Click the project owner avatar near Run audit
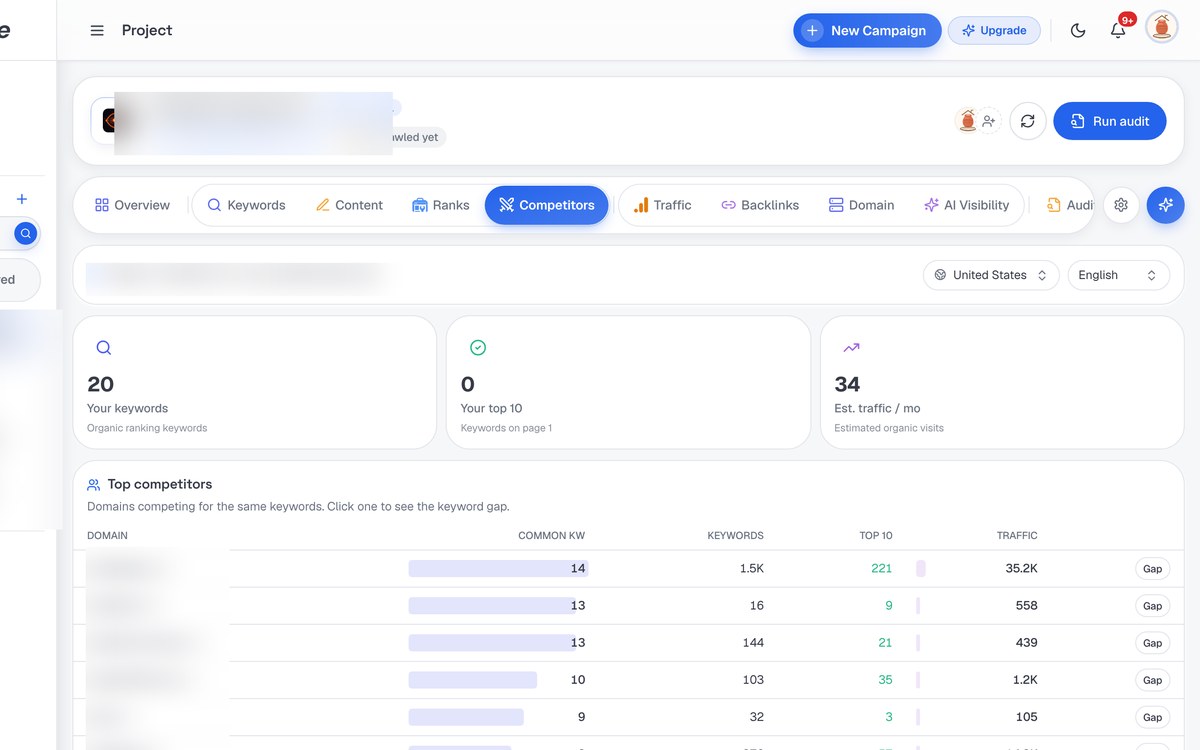The height and width of the screenshot is (750, 1200). (x=967, y=121)
